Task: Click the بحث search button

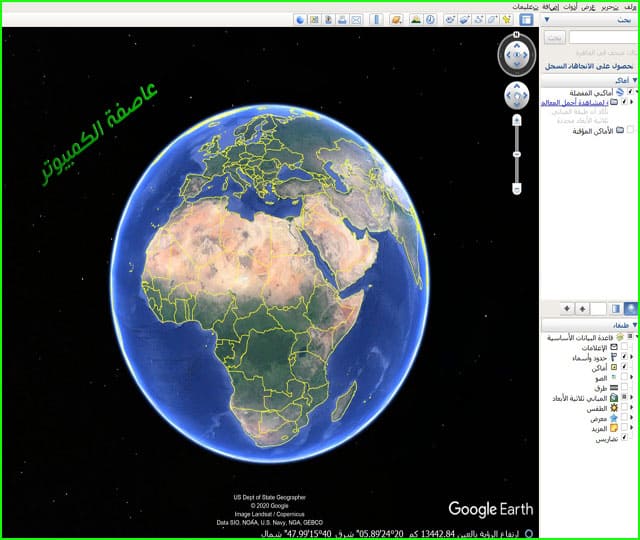Action: coord(555,38)
